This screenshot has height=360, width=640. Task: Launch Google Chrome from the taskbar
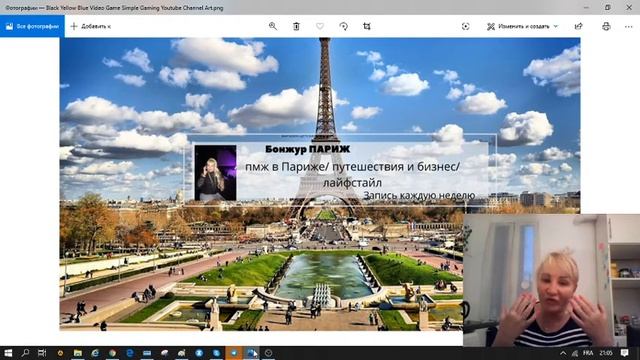[x=112, y=353]
